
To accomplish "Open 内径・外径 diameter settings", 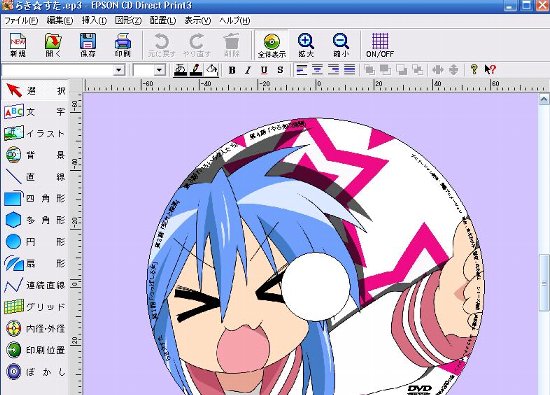I will pyautogui.click(x=34, y=329).
